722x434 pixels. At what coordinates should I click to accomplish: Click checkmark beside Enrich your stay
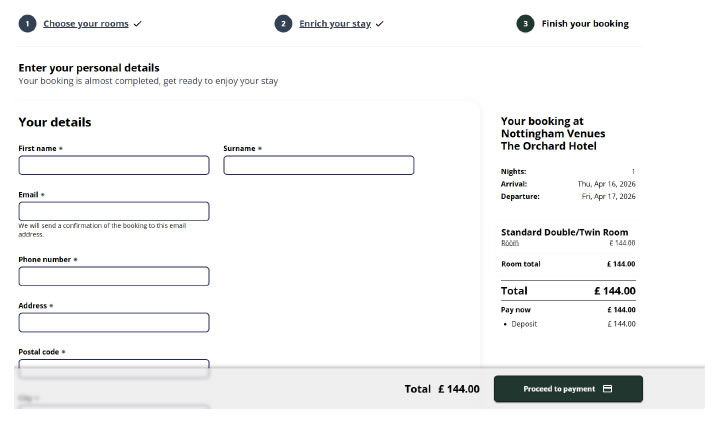379,24
